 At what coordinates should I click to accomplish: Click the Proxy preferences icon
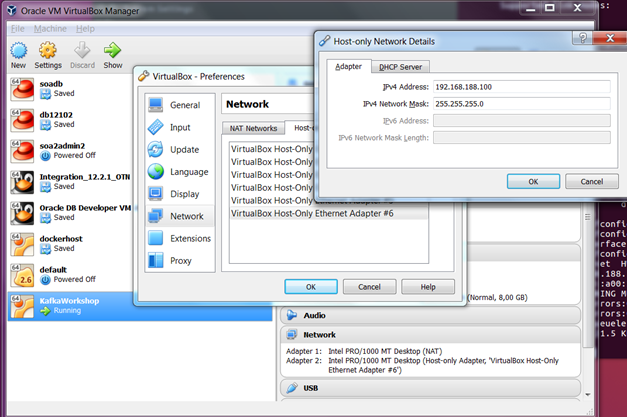tap(156, 260)
